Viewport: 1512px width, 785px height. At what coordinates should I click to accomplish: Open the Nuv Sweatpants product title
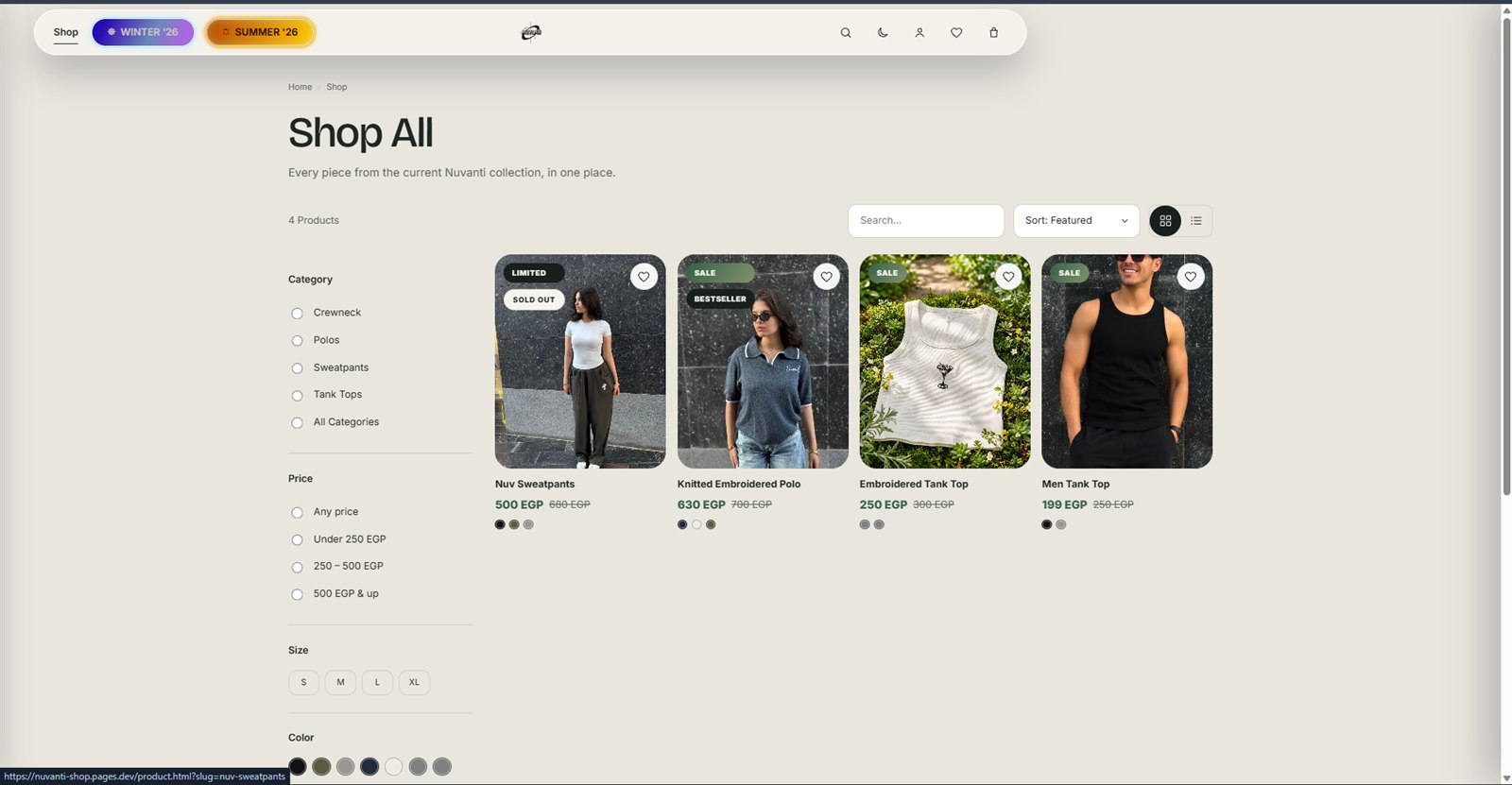535,484
